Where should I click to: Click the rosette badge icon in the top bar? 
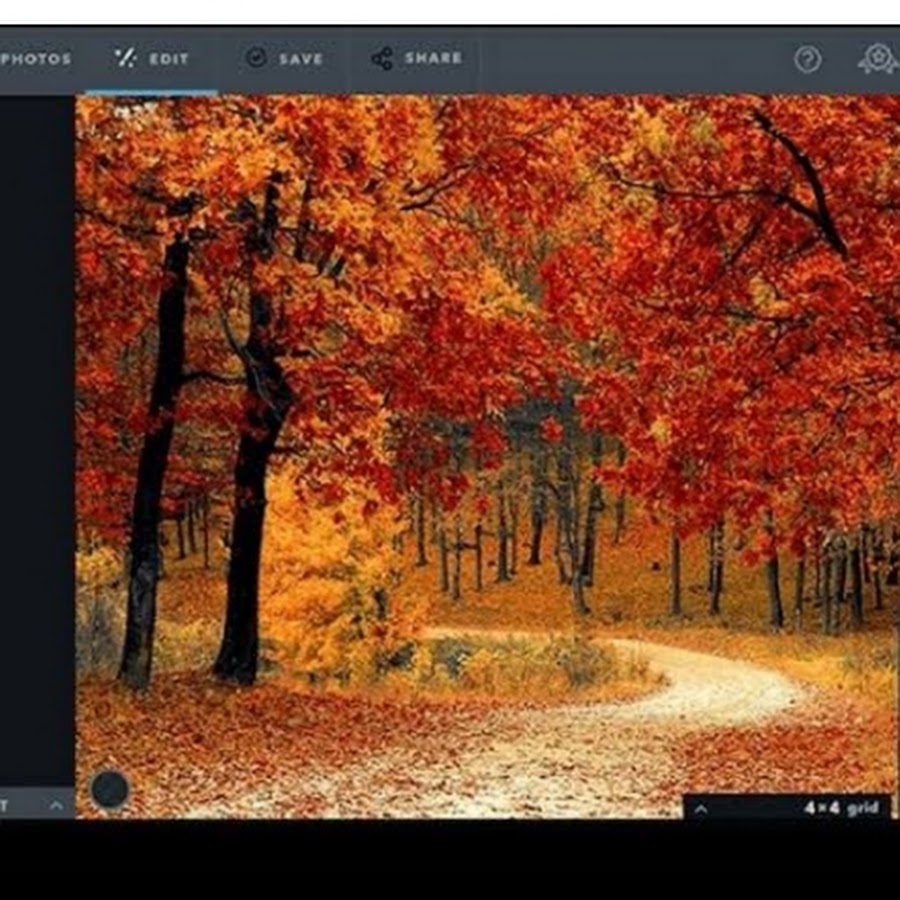pyautogui.click(x=878, y=59)
